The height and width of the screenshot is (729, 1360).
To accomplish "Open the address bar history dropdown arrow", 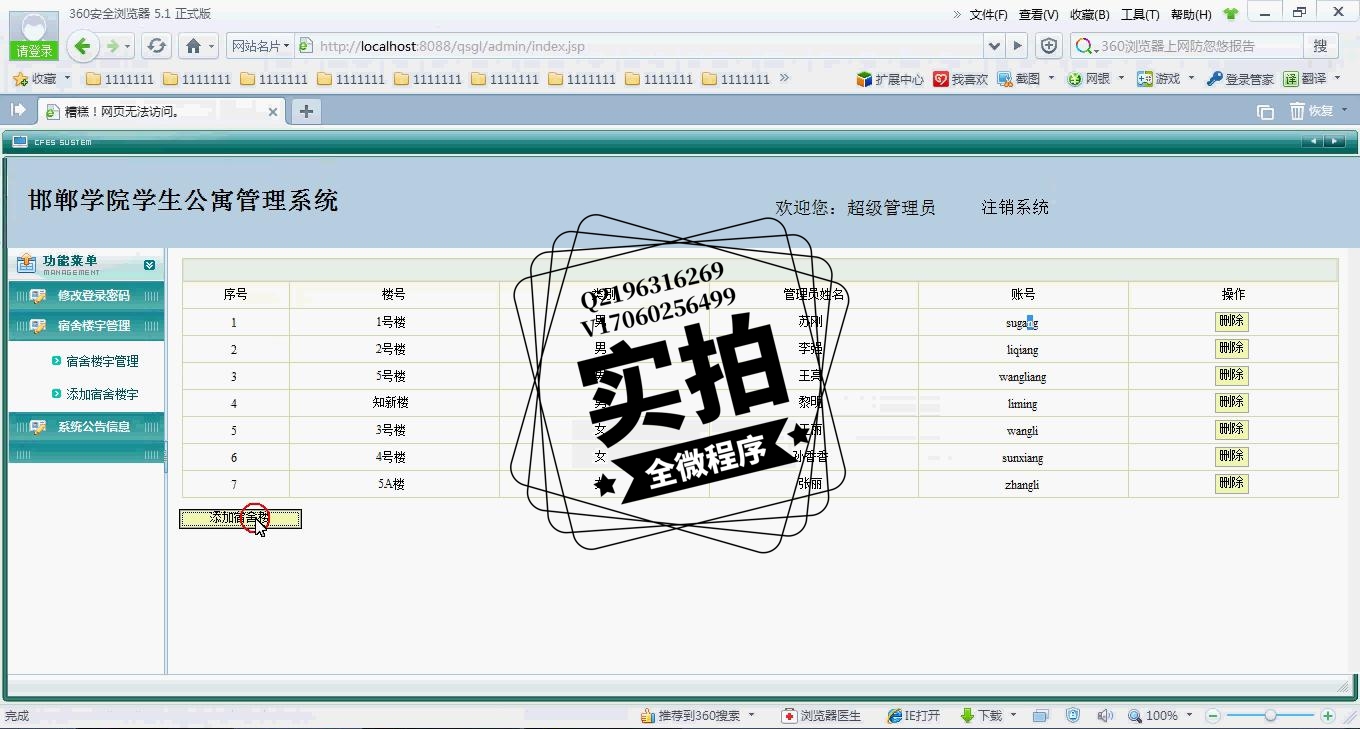I will coord(994,46).
